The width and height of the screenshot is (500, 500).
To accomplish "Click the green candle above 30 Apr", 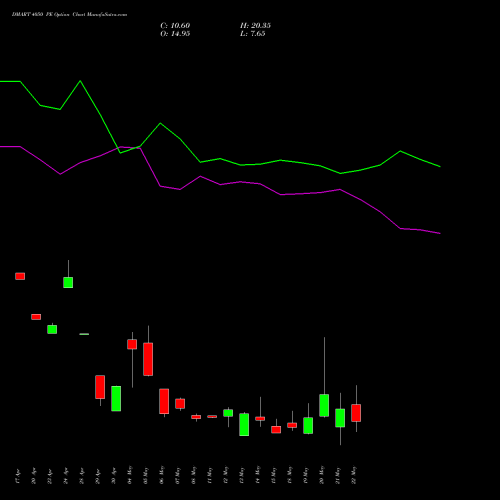I will click(x=116, y=399).
